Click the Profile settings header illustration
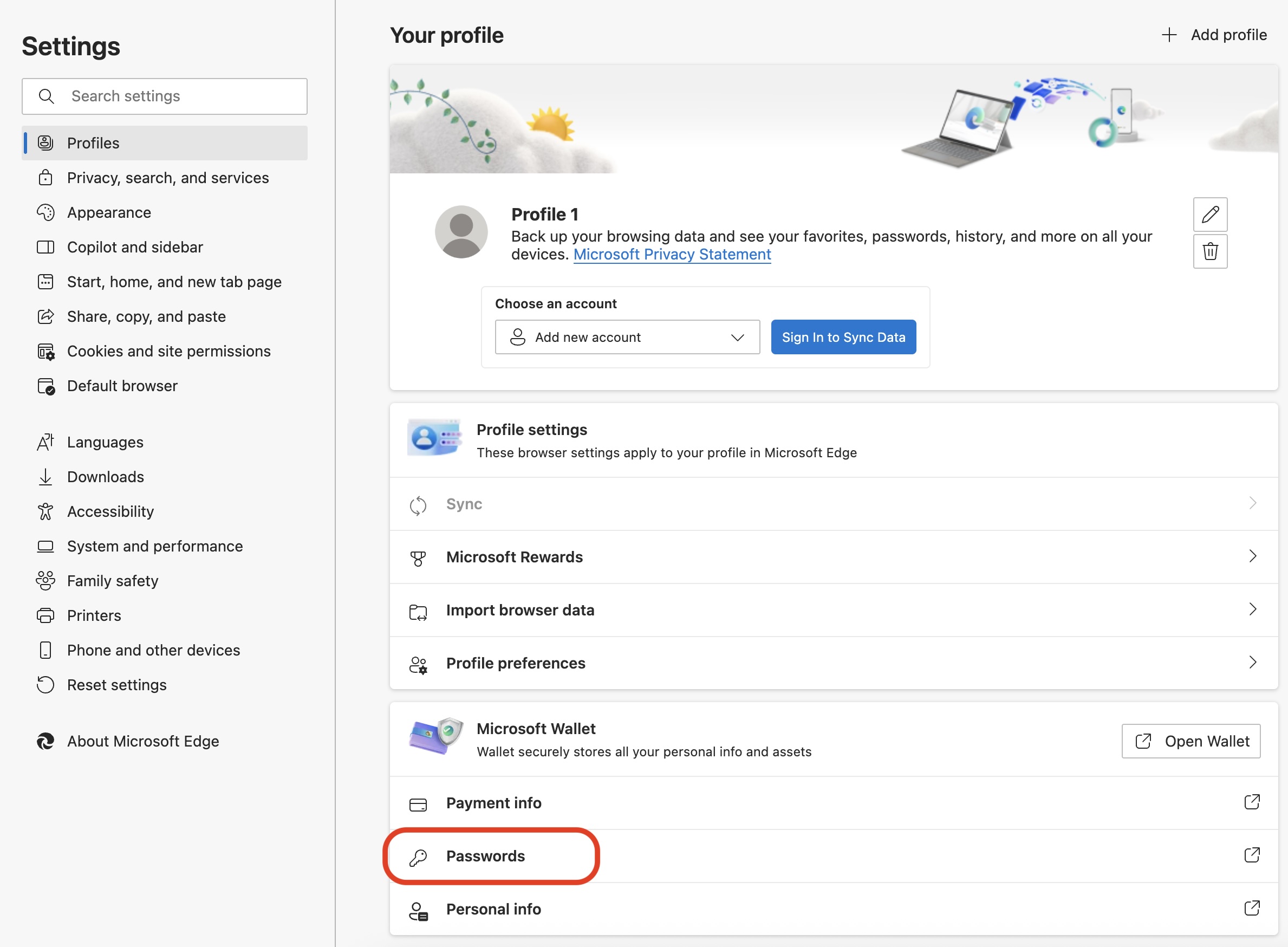Image resolution: width=1288 pixels, height=947 pixels. [434, 438]
